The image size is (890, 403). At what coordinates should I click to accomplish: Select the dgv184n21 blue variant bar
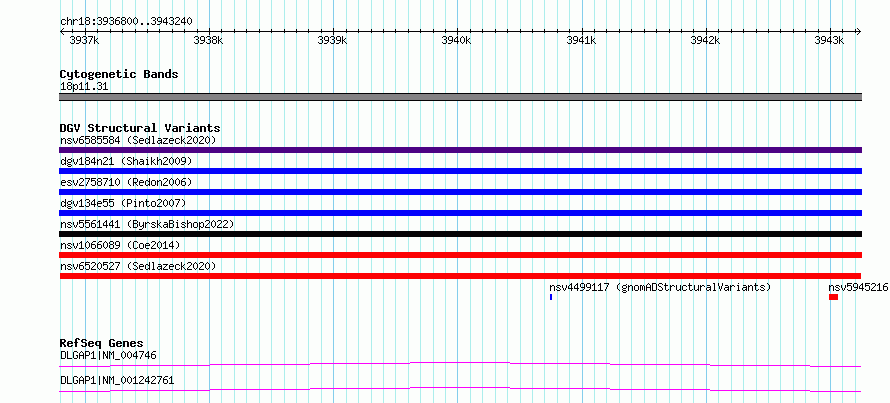pos(460,171)
